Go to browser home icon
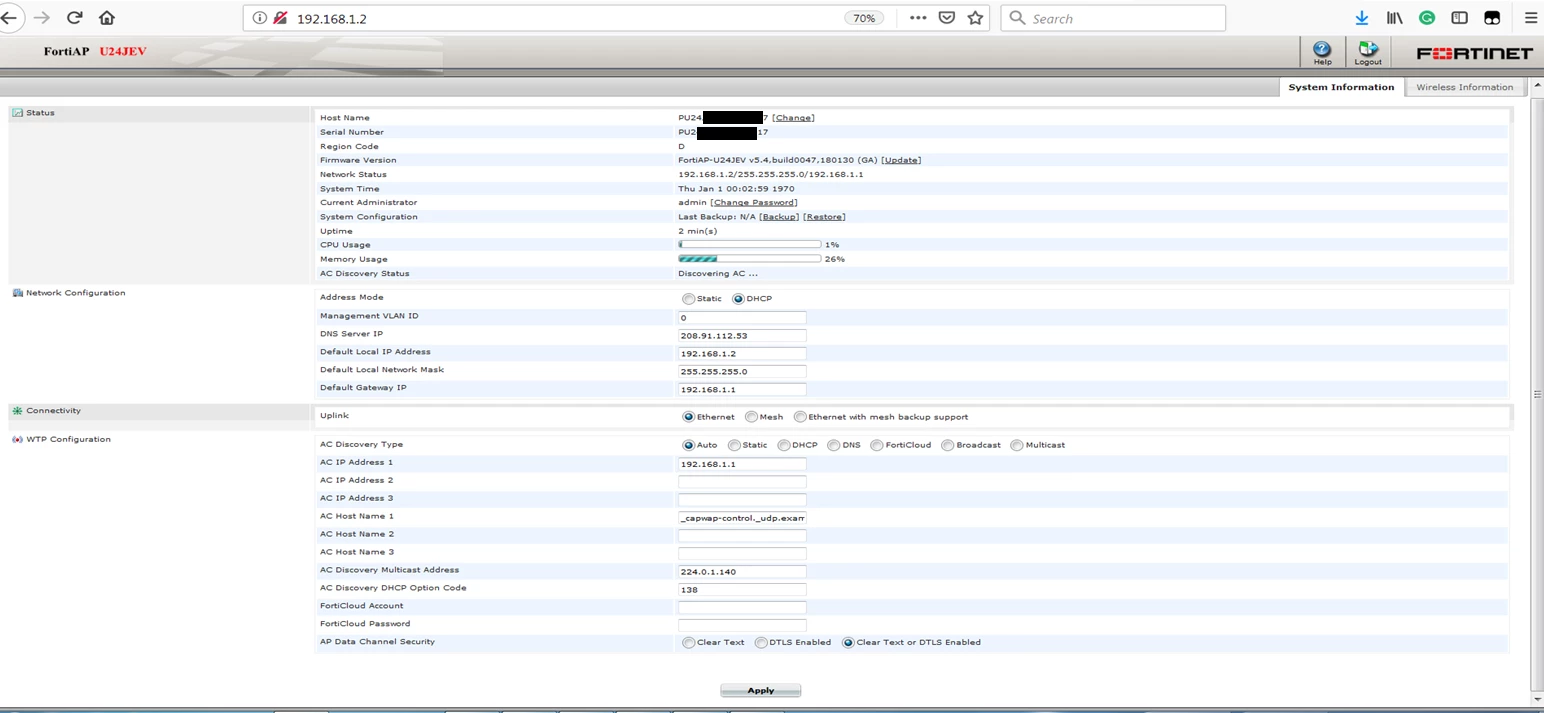Image resolution: width=1544 pixels, height=713 pixels. (x=107, y=18)
